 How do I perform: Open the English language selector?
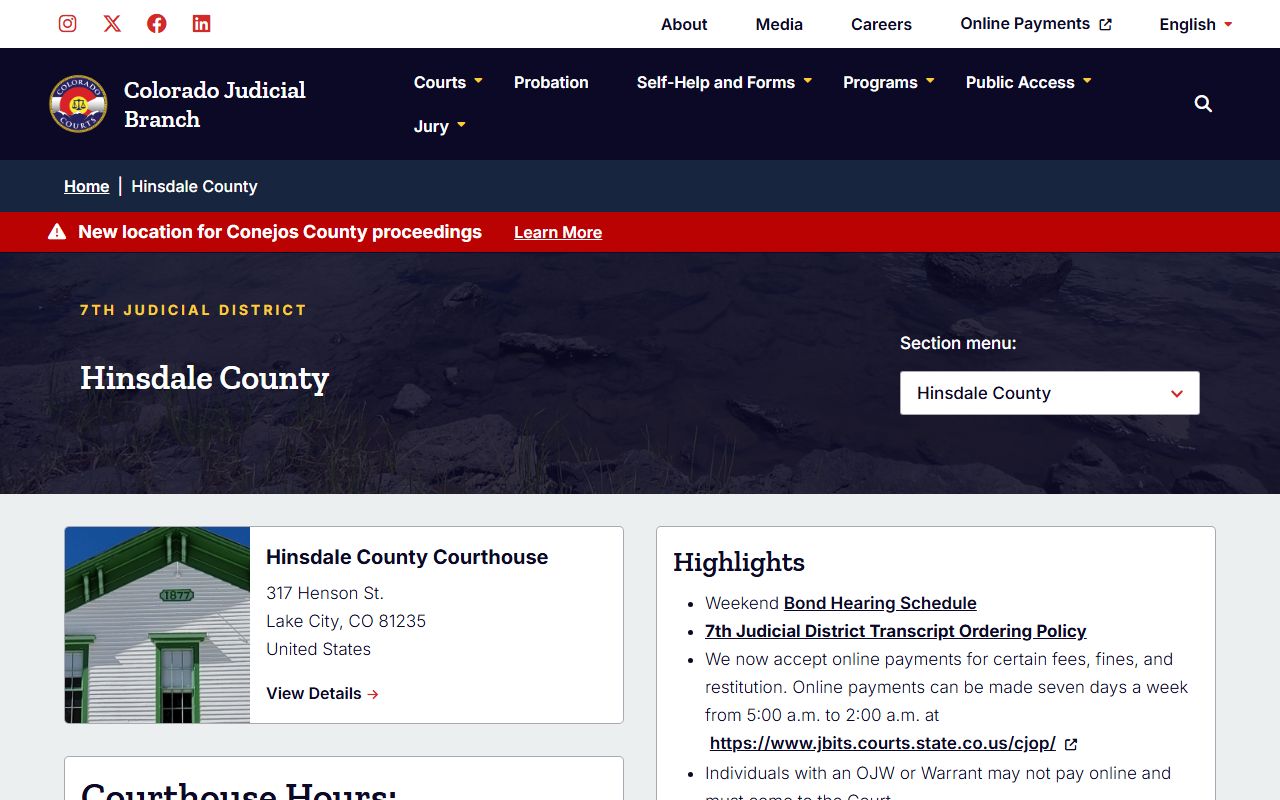pos(1195,24)
